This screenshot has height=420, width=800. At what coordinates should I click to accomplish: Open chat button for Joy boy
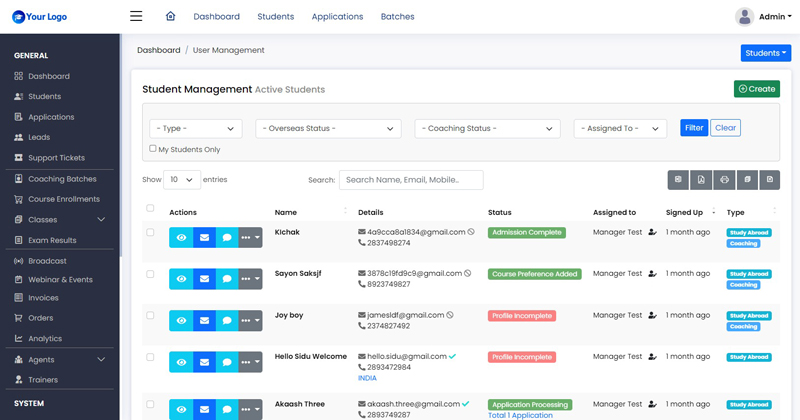tap(227, 321)
